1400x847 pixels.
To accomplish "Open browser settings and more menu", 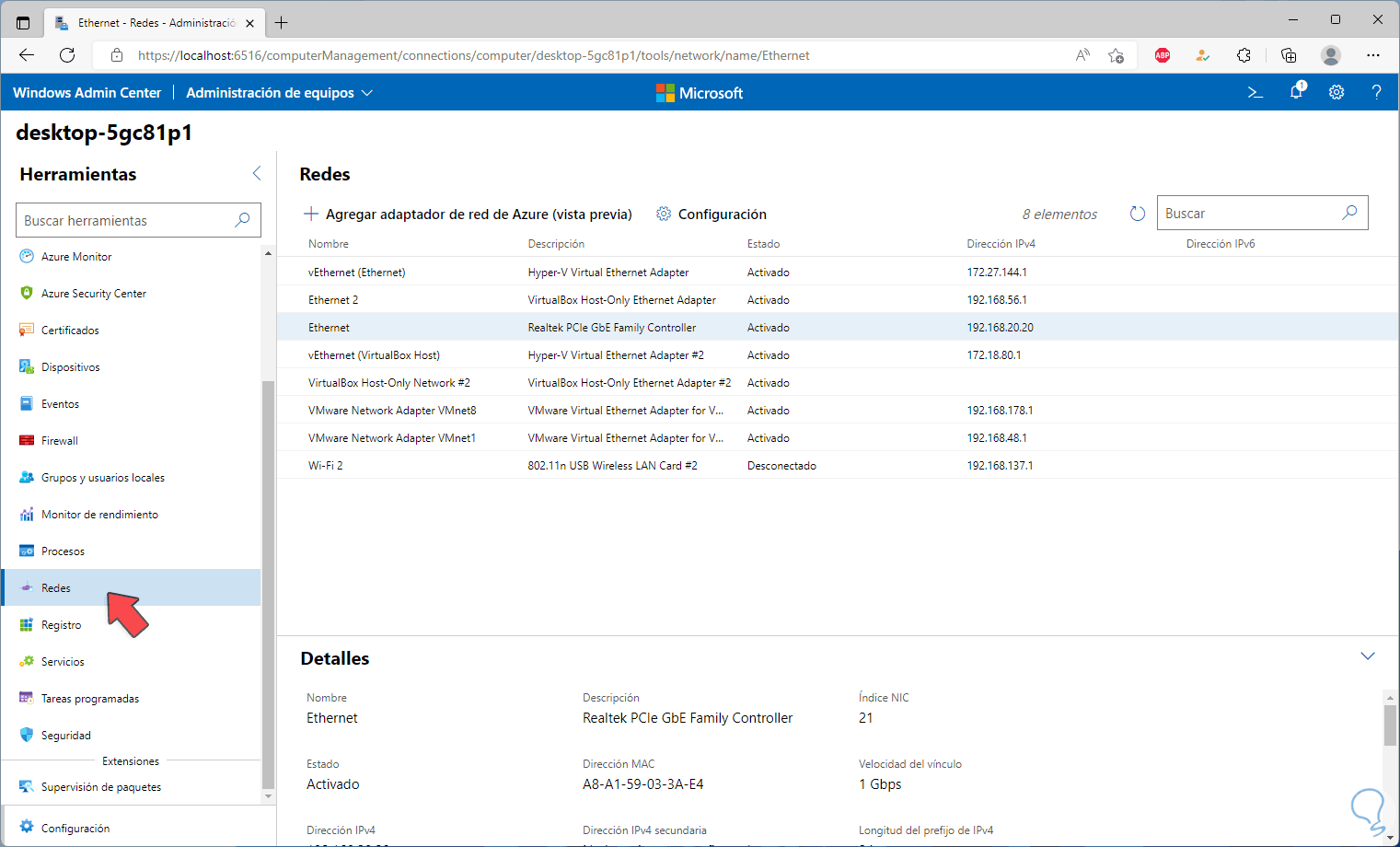I will 1373,55.
